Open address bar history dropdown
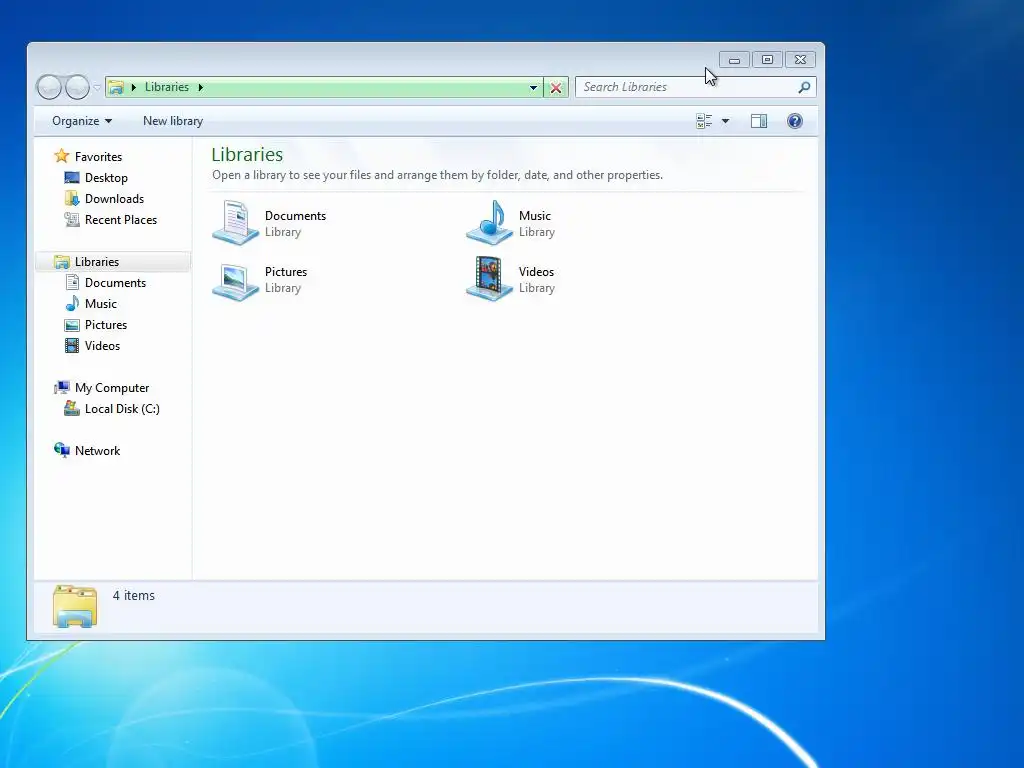 click(534, 88)
